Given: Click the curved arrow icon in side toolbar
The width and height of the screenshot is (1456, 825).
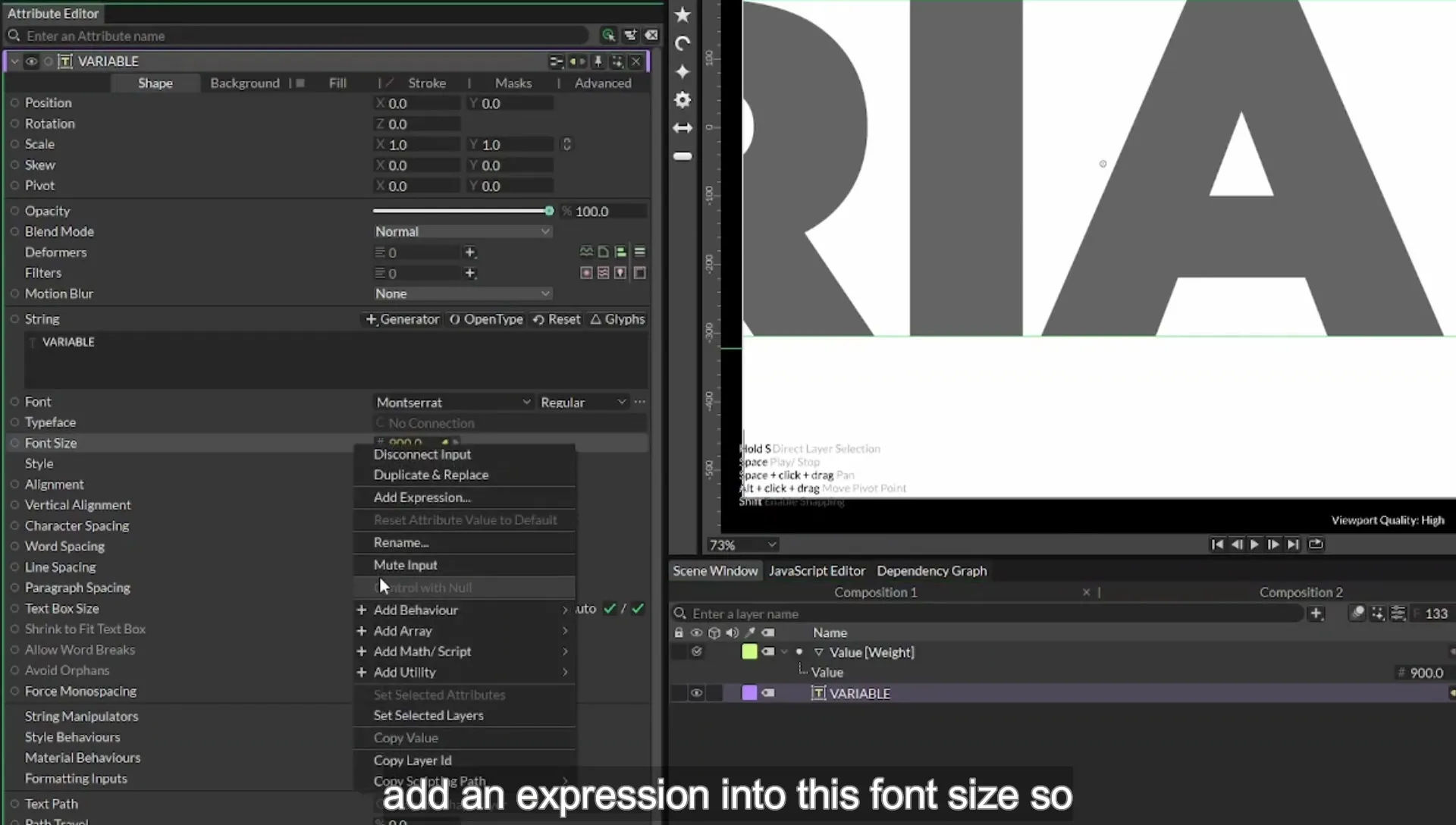Looking at the screenshot, I should click(x=682, y=43).
